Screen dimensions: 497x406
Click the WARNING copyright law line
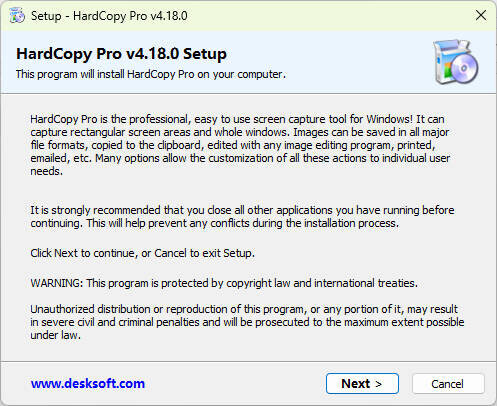click(x=224, y=283)
